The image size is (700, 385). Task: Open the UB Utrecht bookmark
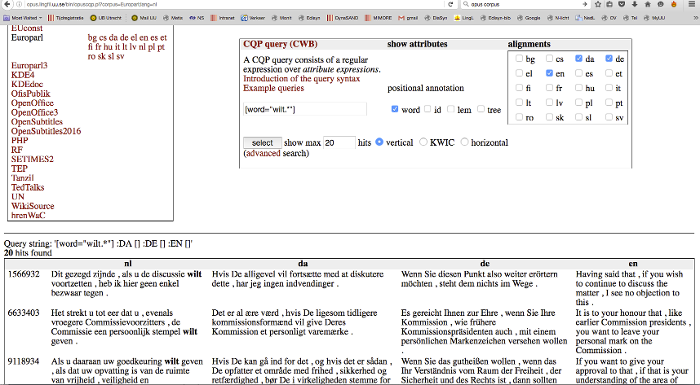coord(106,18)
